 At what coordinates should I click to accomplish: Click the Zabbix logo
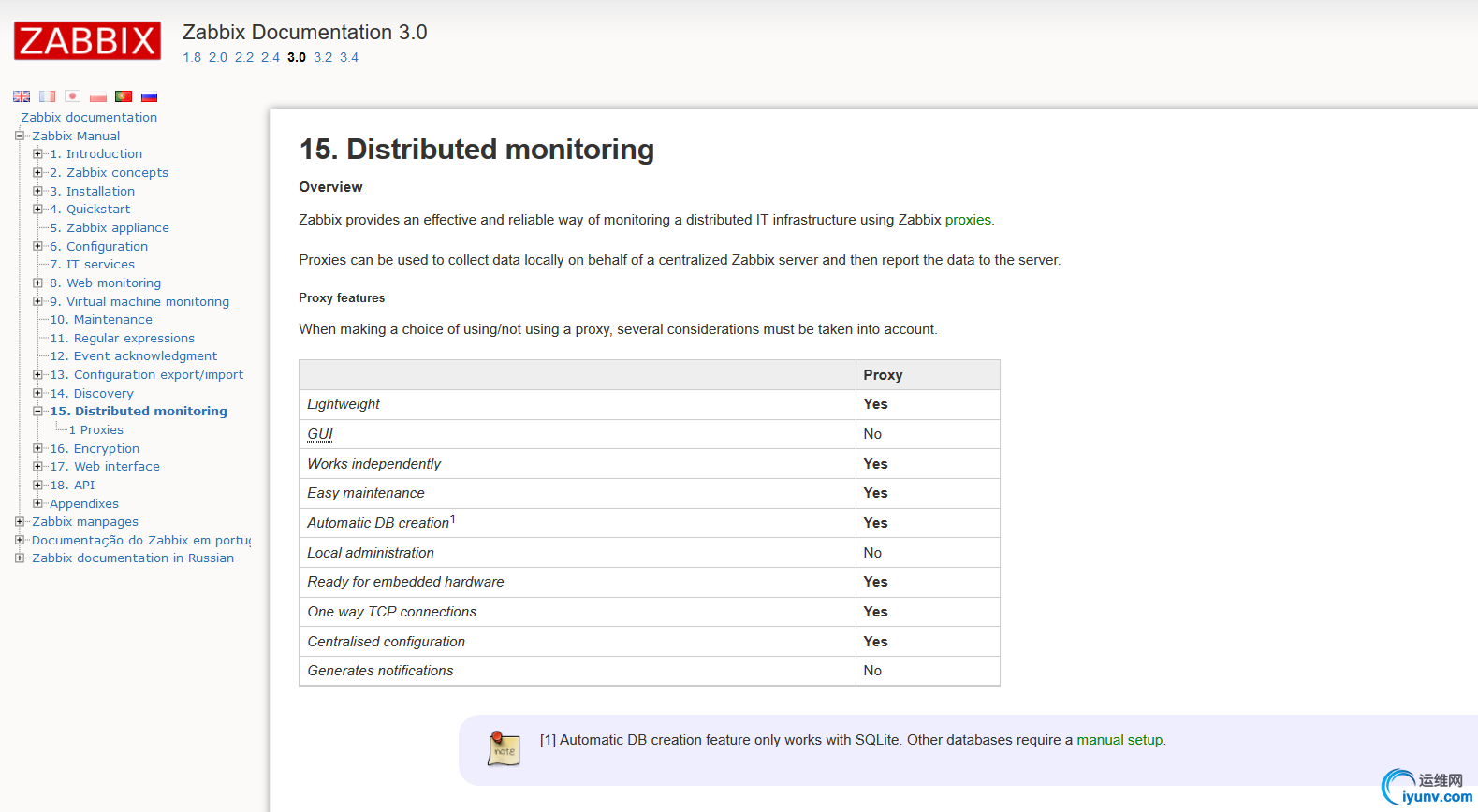(x=87, y=41)
